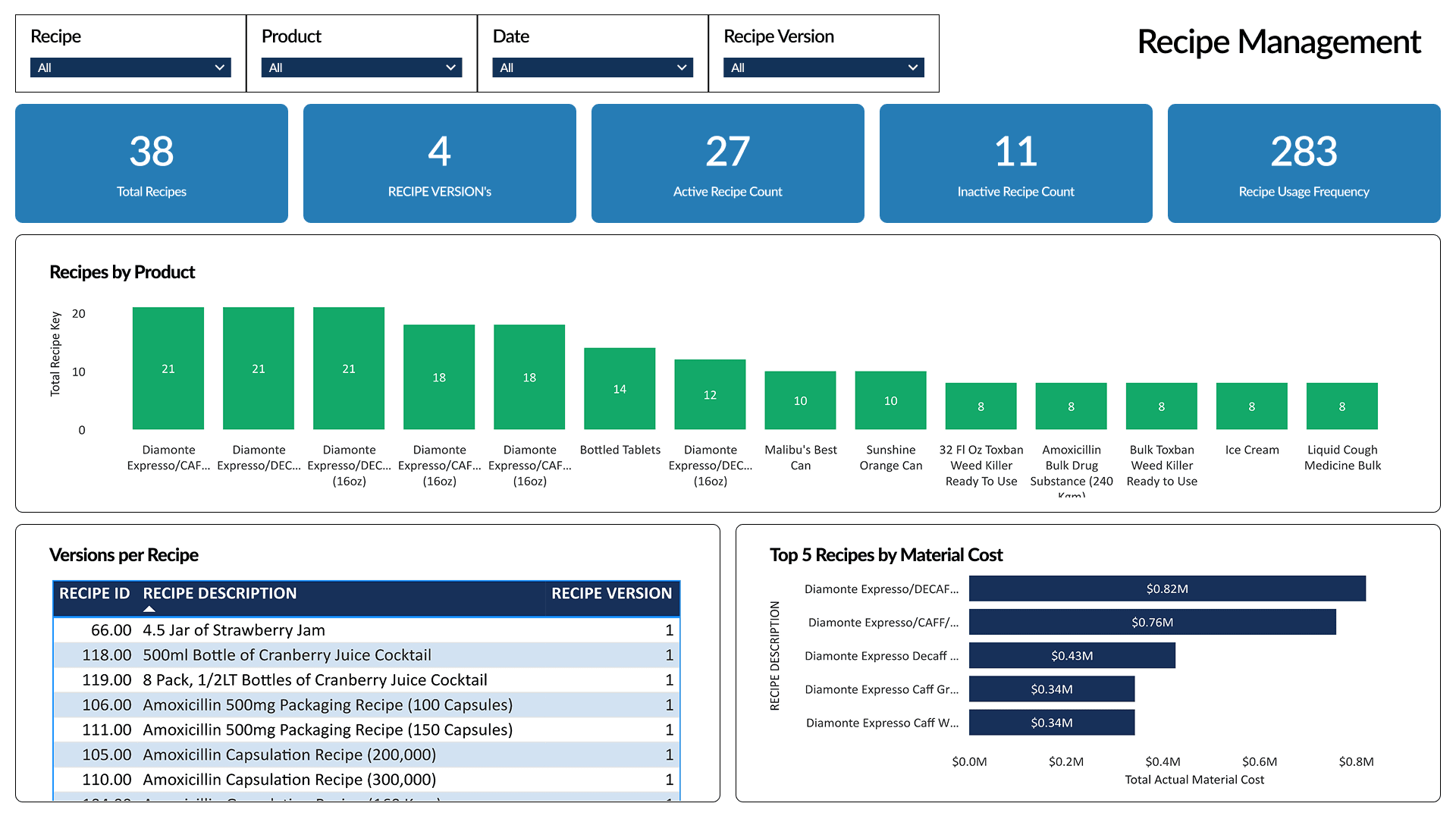Select the Ice Cream bar in chart
The height and width of the screenshot is (819, 1456).
click(1251, 406)
